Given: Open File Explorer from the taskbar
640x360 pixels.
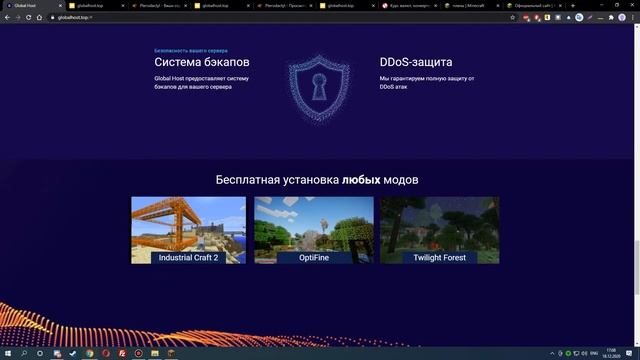Looking at the screenshot, I should [155, 353].
